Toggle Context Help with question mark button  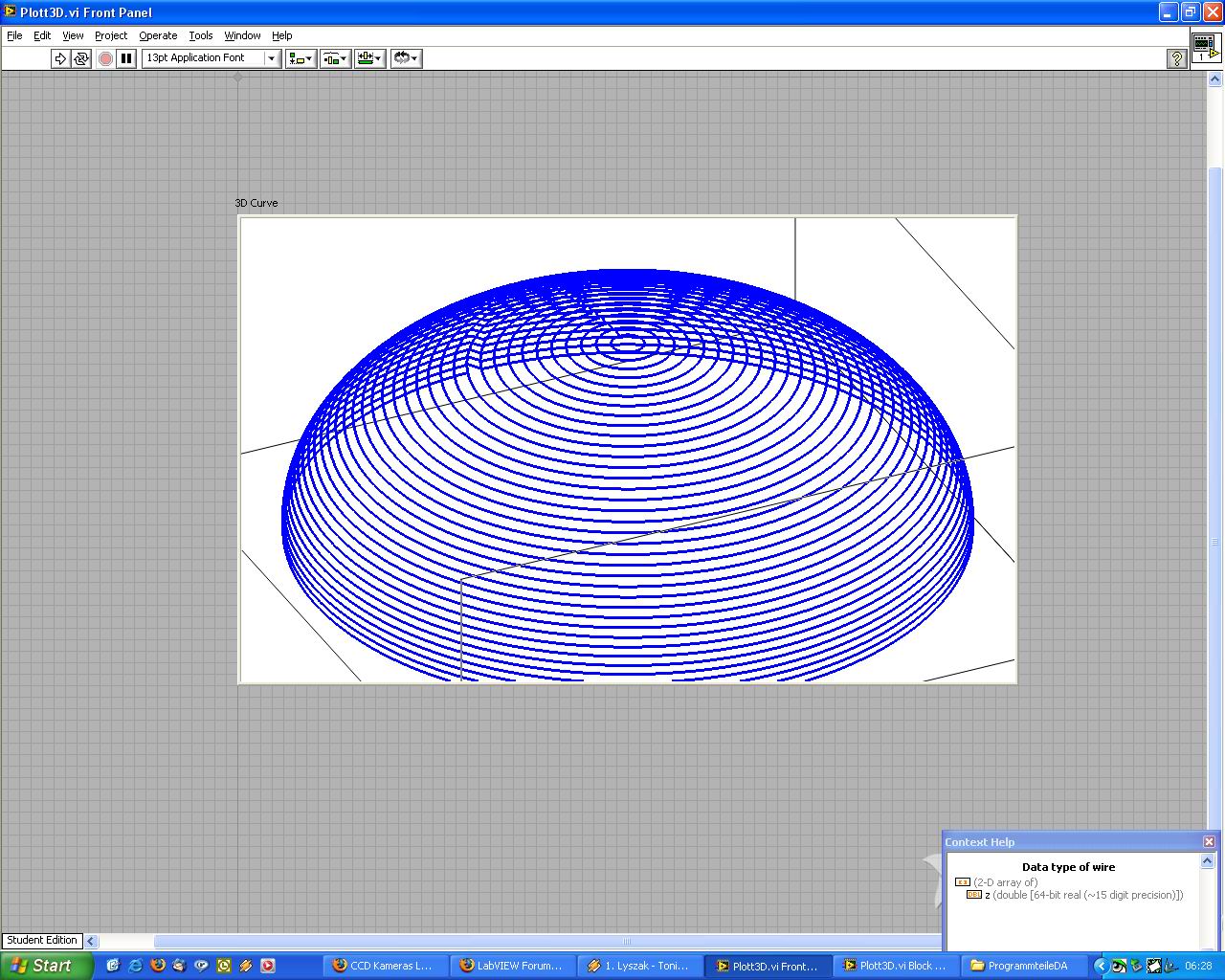tap(1177, 59)
